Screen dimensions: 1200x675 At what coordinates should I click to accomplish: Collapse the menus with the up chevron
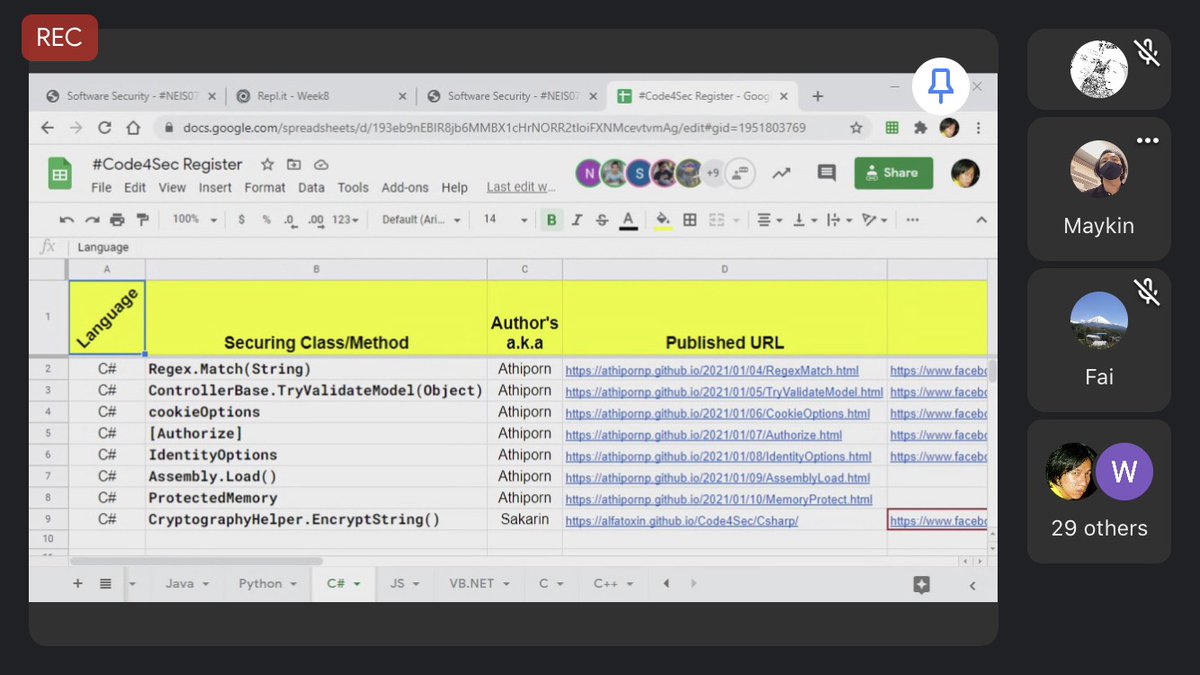coord(980,220)
